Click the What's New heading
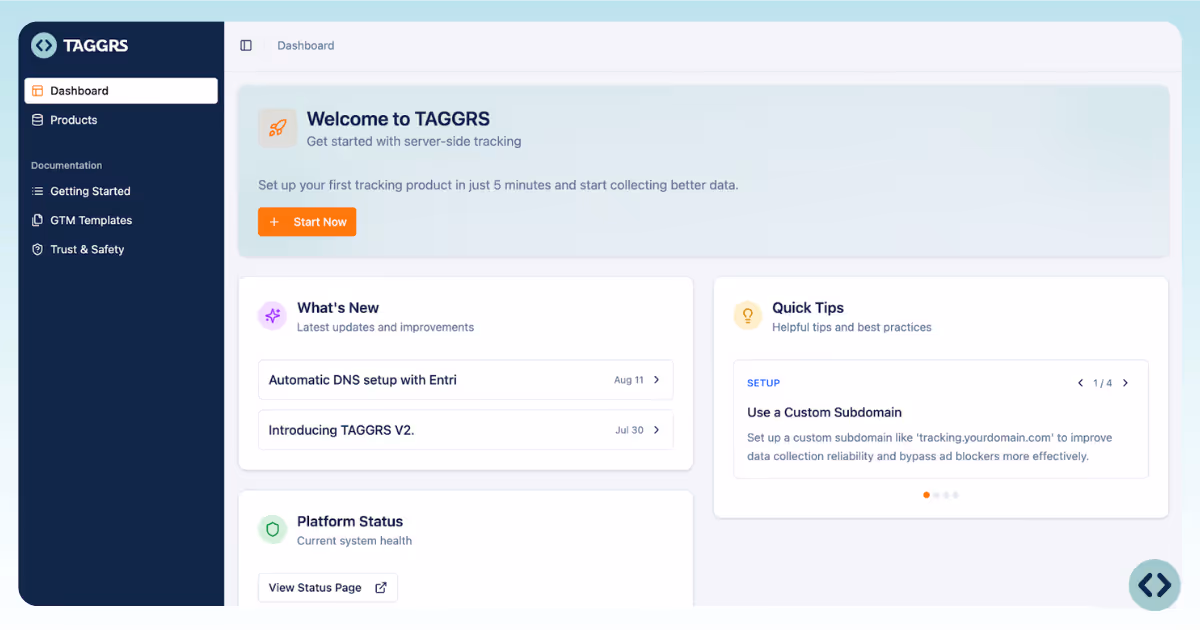Image resolution: width=1200 pixels, height=630 pixels. click(338, 308)
